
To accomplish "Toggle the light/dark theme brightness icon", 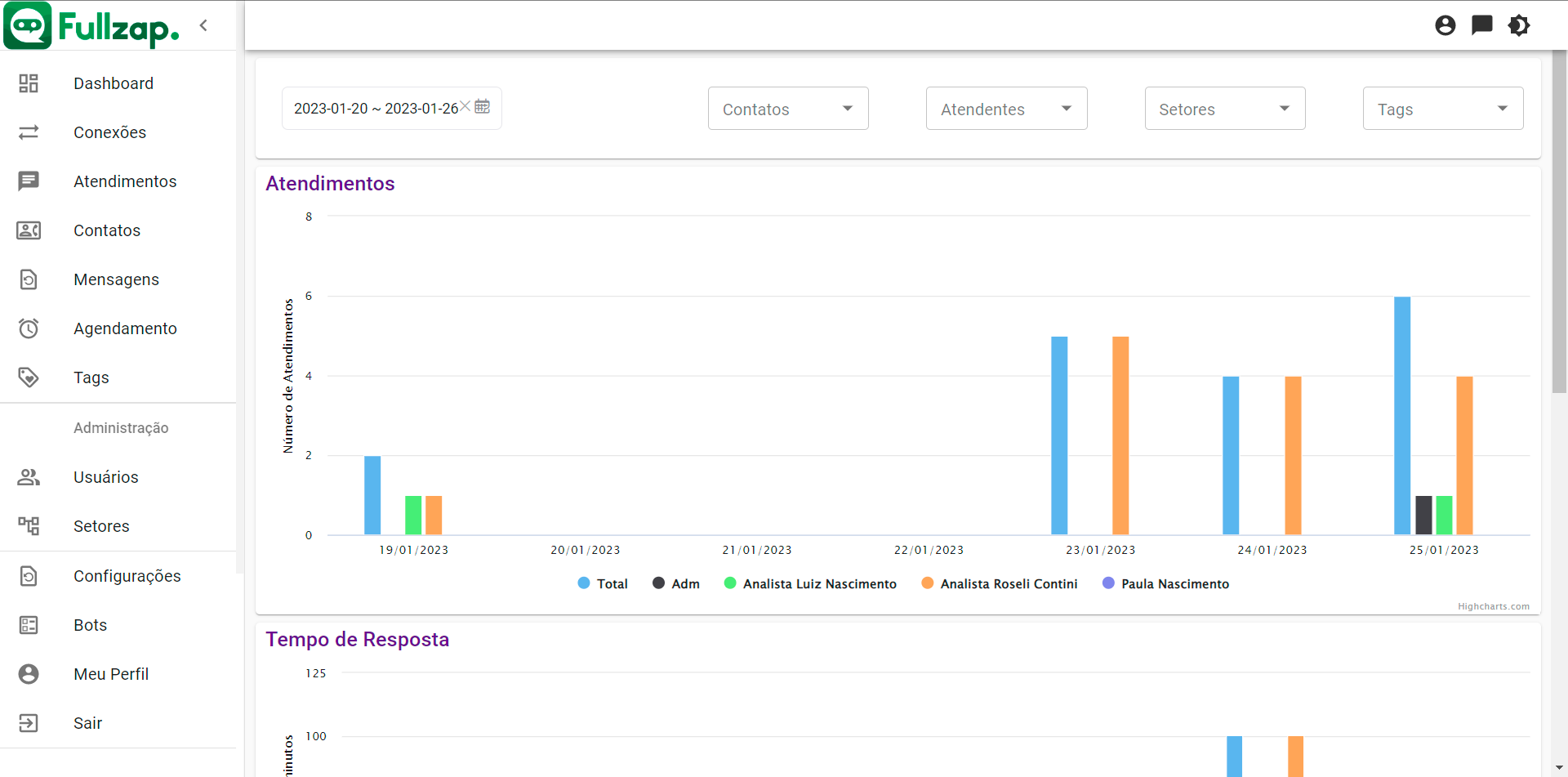I will pyautogui.click(x=1518, y=25).
